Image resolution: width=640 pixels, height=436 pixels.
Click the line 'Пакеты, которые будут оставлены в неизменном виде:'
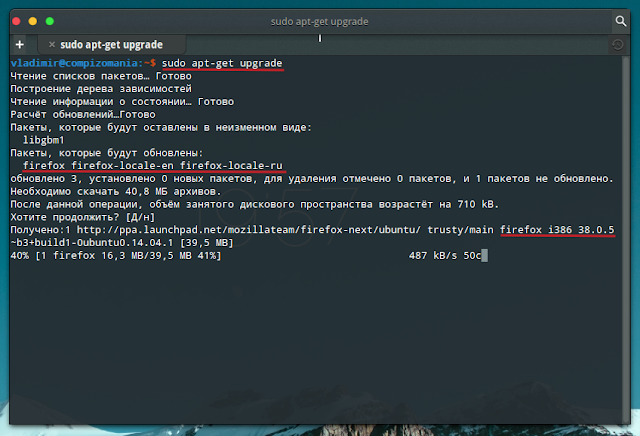coord(161,127)
